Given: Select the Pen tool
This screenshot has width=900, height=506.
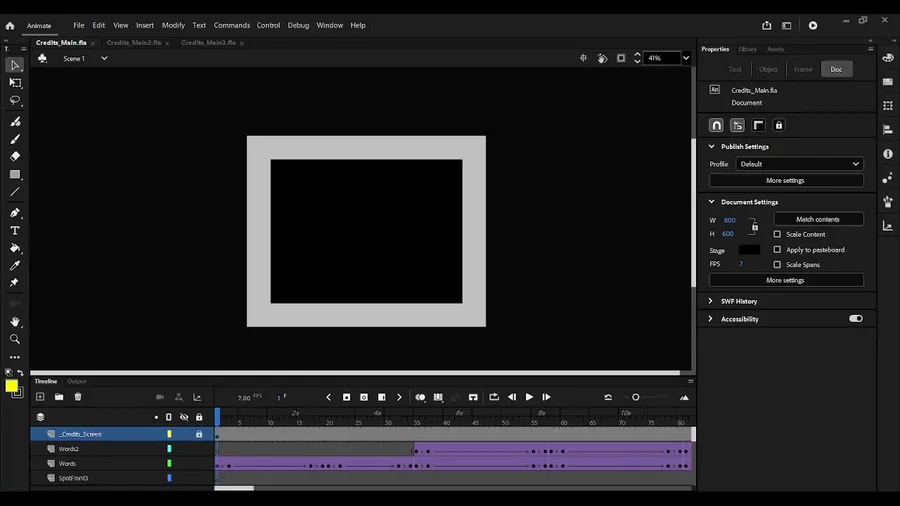Looking at the screenshot, I should [15, 213].
